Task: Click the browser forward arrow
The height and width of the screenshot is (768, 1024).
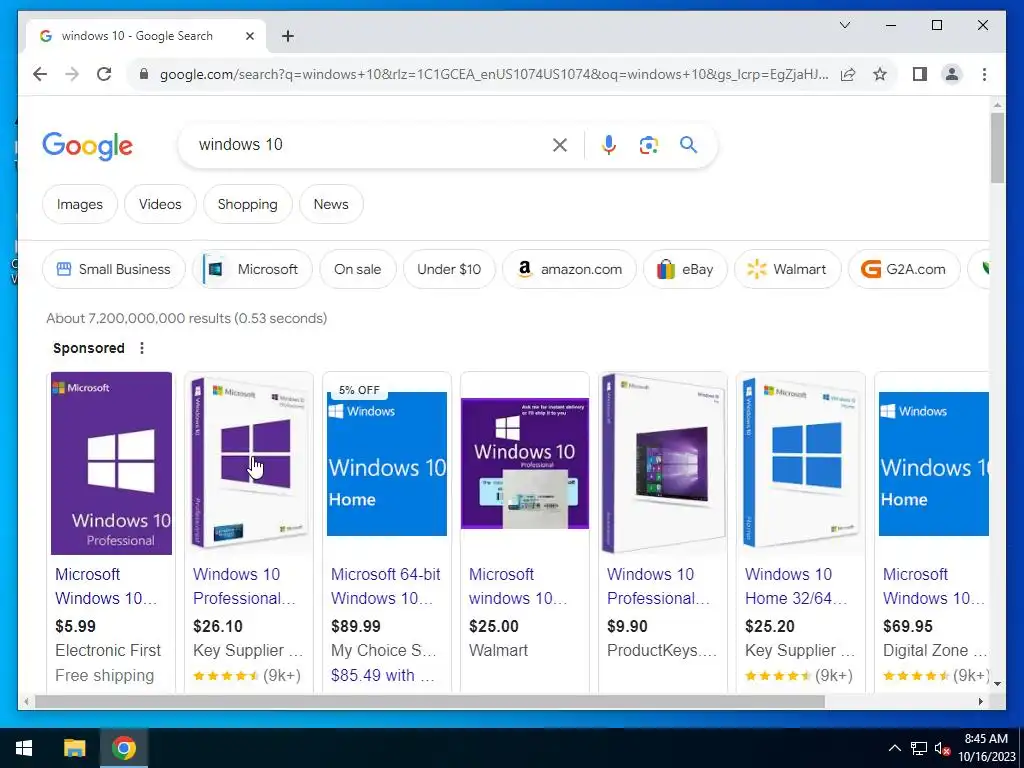Action: click(72, 74)
